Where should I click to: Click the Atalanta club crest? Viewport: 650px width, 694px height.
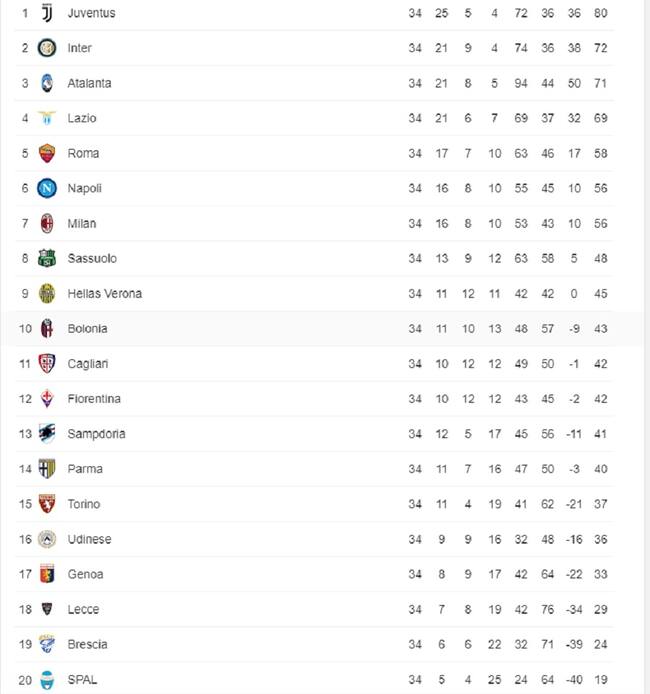(x=46, y=83)
